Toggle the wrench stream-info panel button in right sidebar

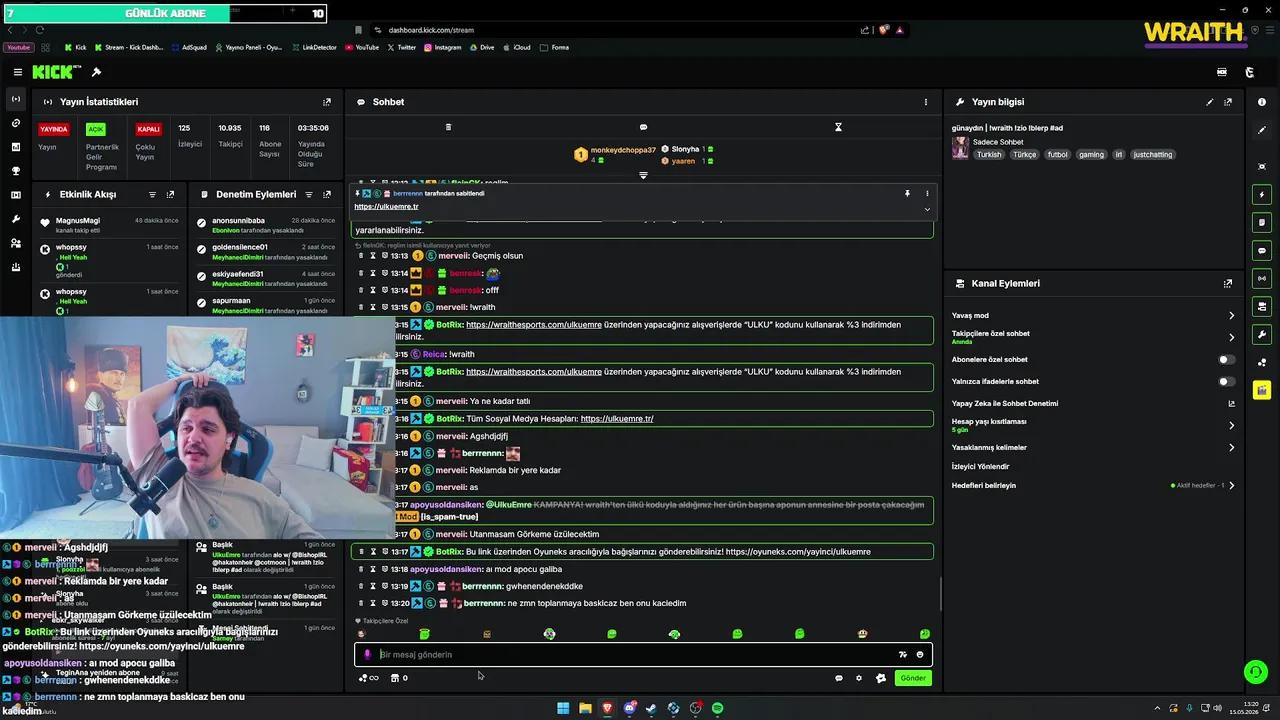pyautogui.click(x=1262, y=334)
